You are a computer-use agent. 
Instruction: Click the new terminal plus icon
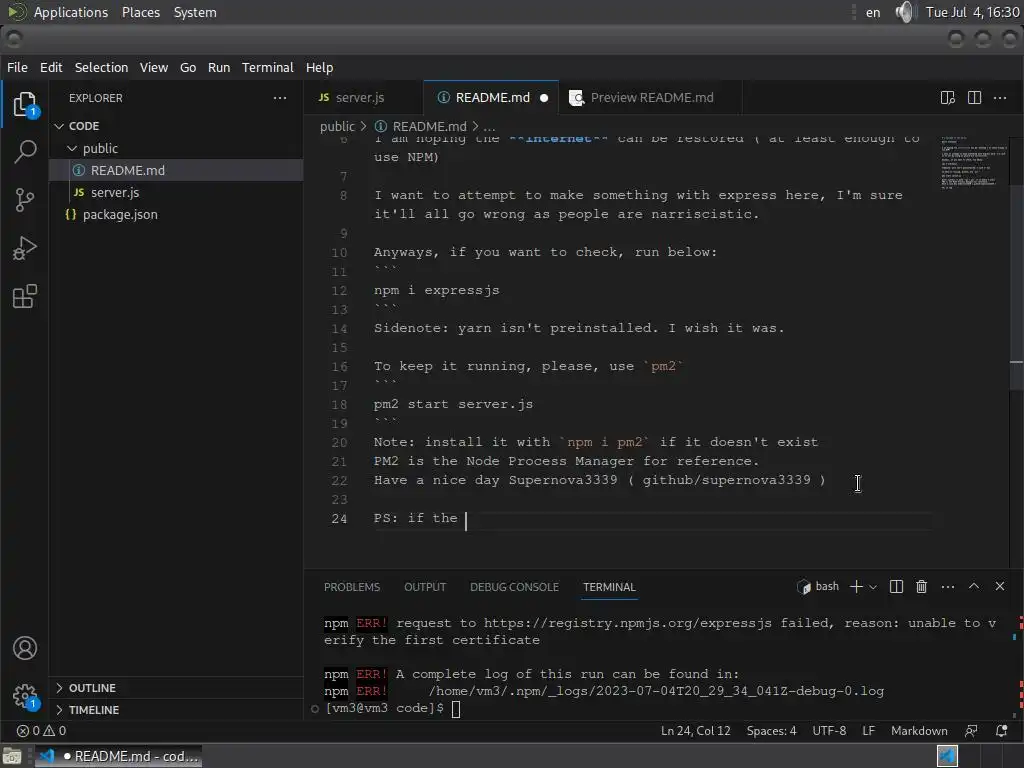click(856, 586)
